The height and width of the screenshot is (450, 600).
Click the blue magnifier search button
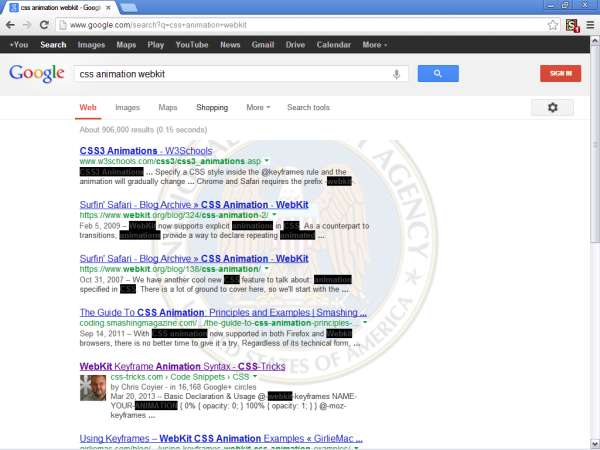point(438,73)
